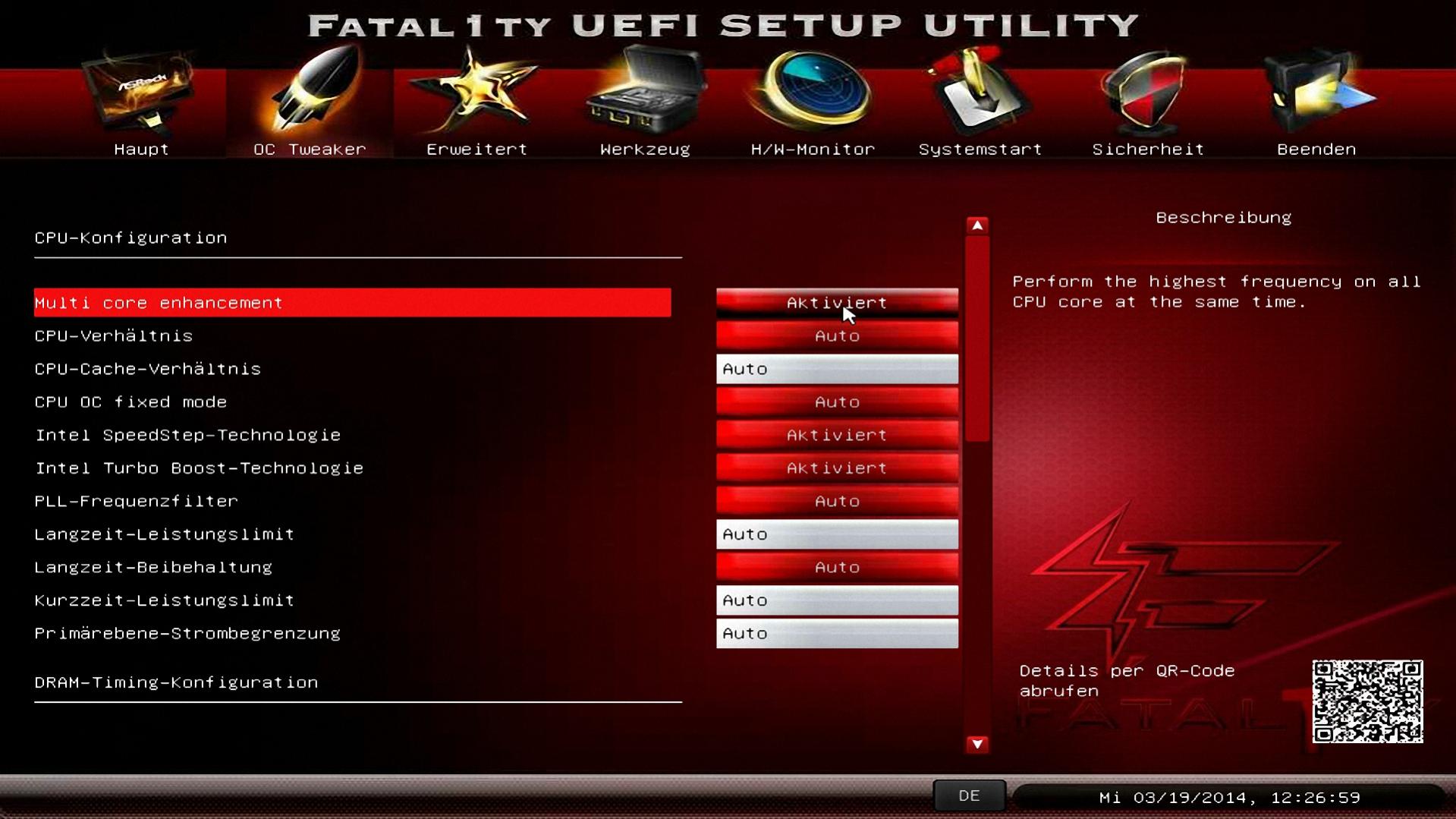
Task: Open Langzeit-Beibehaltung Auto dropdown
Action: click(837, 567)
